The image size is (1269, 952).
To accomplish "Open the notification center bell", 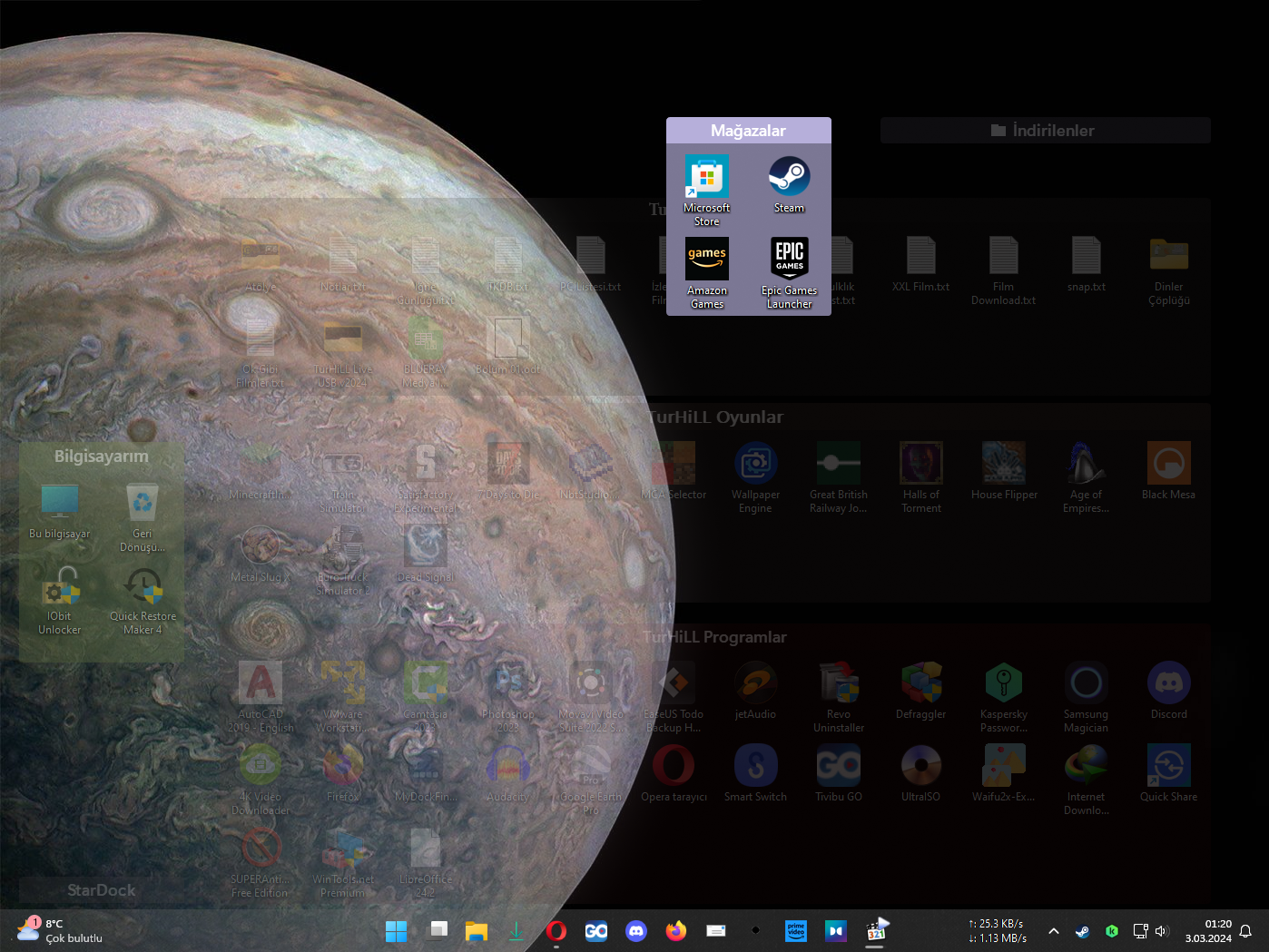I will tap(1245, 931).
